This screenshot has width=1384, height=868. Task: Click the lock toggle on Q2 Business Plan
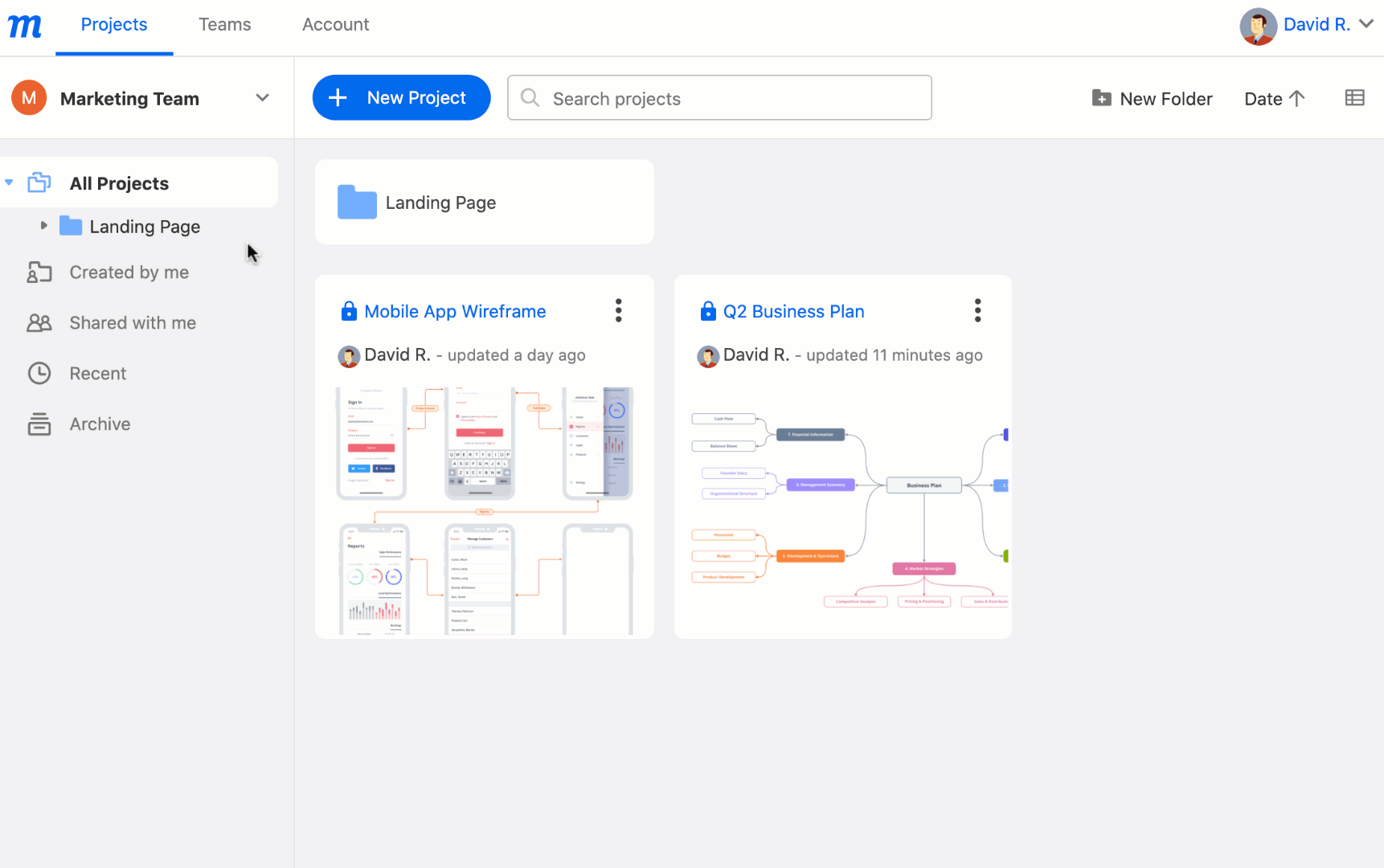[x=708, y=311]
